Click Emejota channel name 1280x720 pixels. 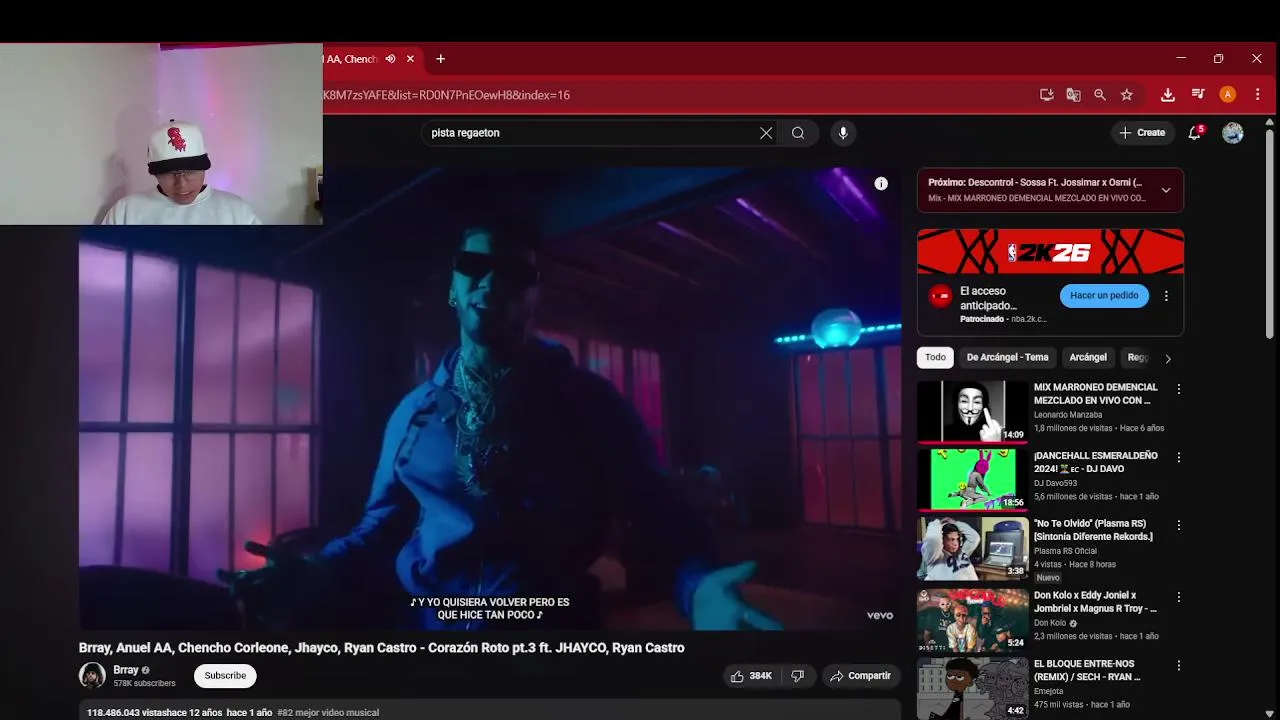click(x=1048, y=691)
